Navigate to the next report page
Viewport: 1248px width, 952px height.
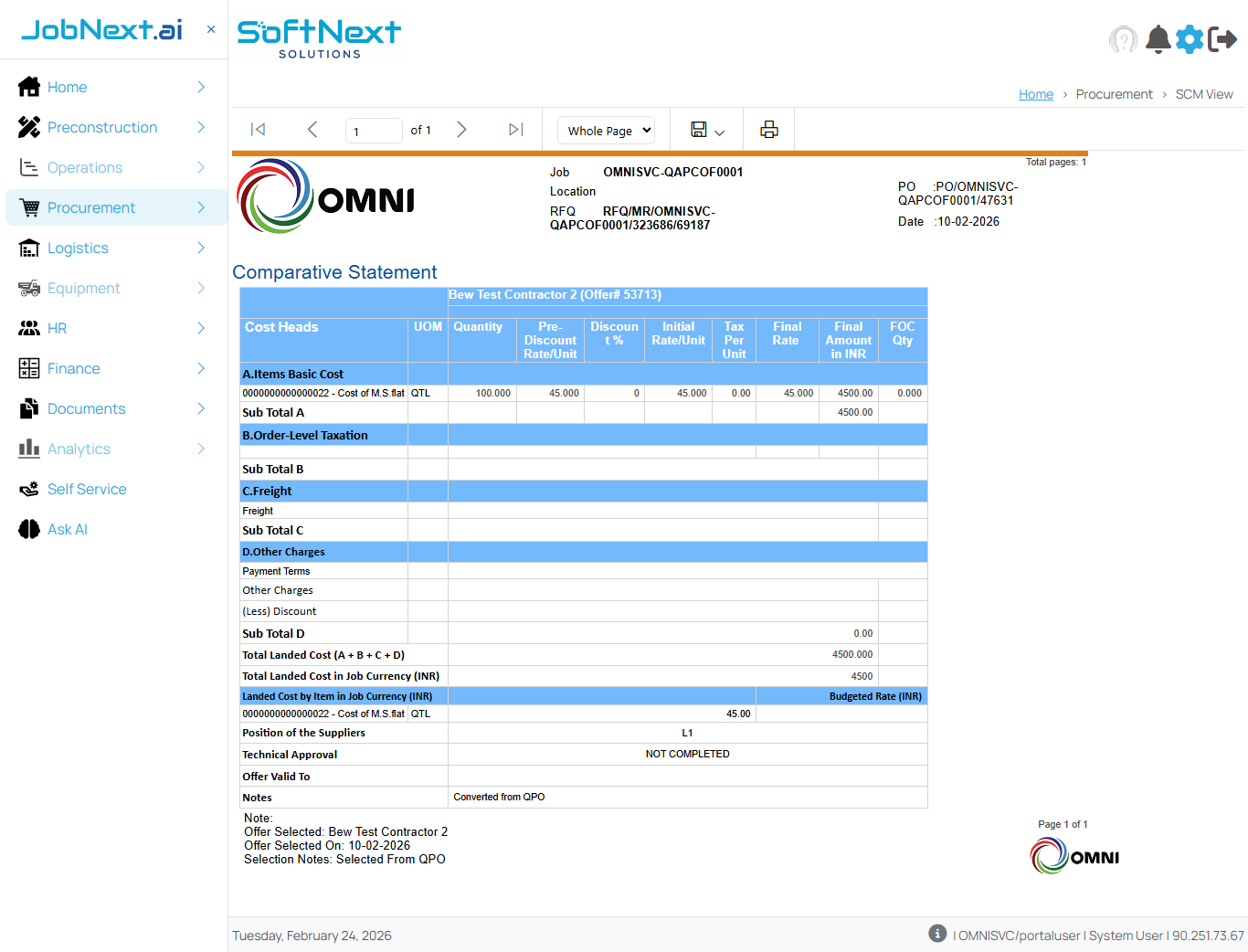461,129
